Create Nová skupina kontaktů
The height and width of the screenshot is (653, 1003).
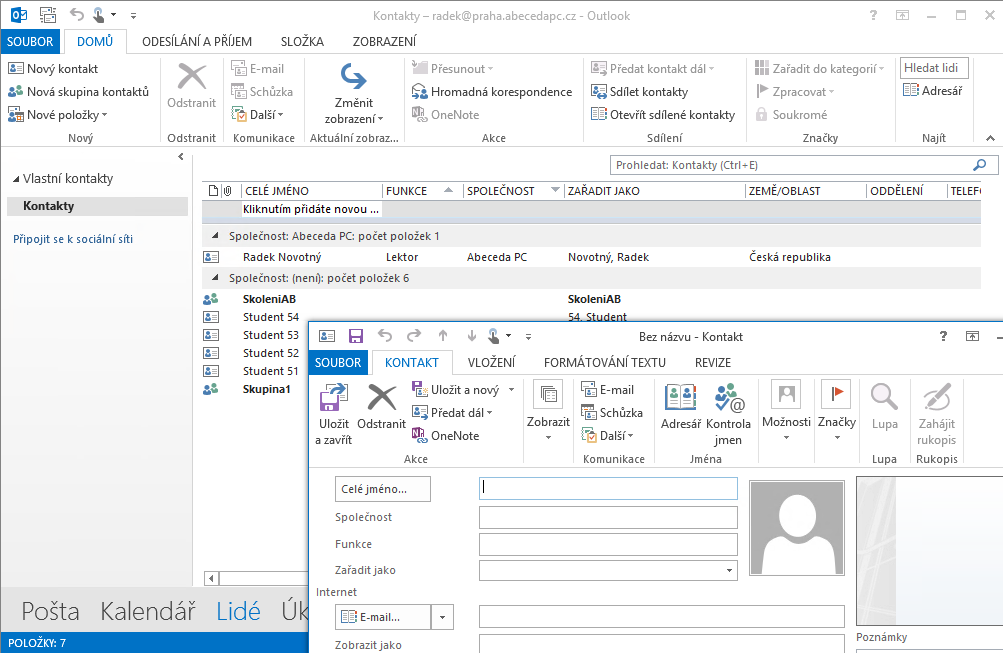[78, 91]
